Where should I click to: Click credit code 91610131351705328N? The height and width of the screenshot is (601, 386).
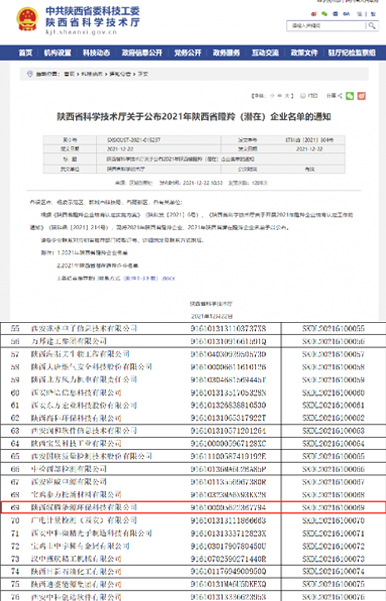pos(228,392)
